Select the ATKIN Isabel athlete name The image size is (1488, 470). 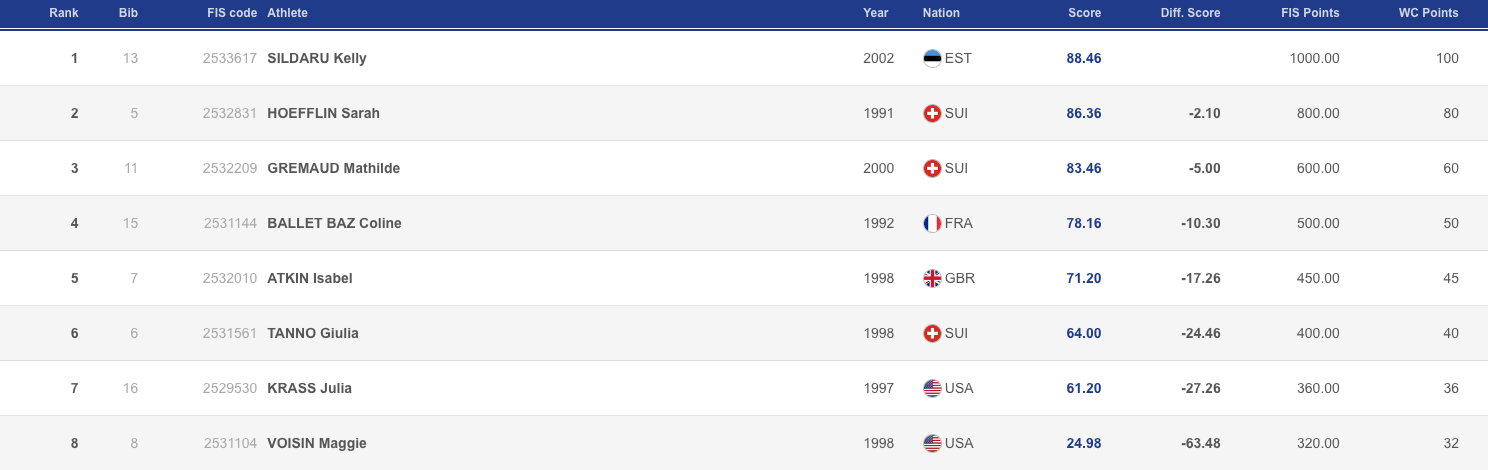[310, 278]
